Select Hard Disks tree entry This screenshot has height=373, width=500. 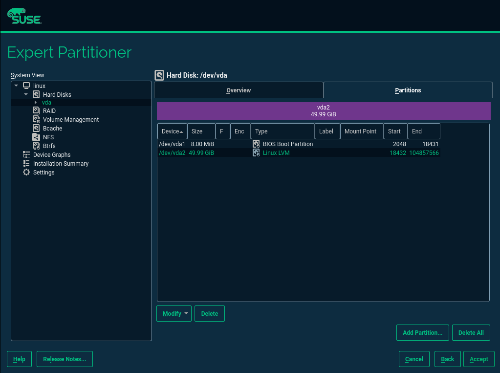pos(57,95)
